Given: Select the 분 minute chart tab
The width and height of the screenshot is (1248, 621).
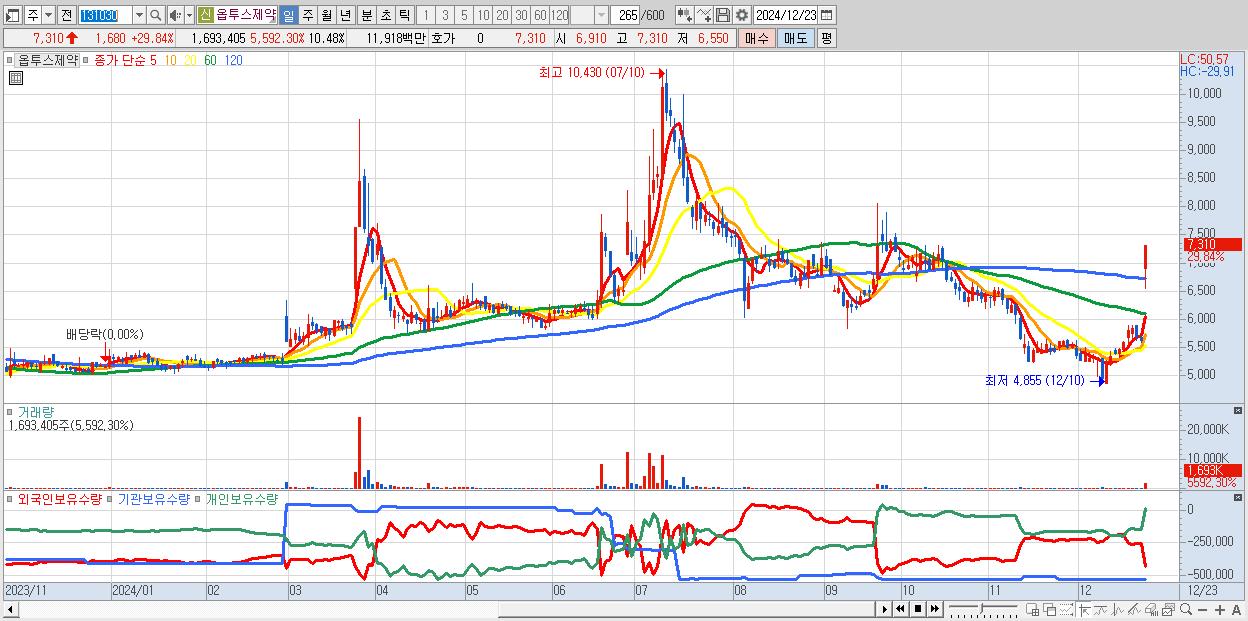Looking at the screenshot, I should [x=365, y=15].
